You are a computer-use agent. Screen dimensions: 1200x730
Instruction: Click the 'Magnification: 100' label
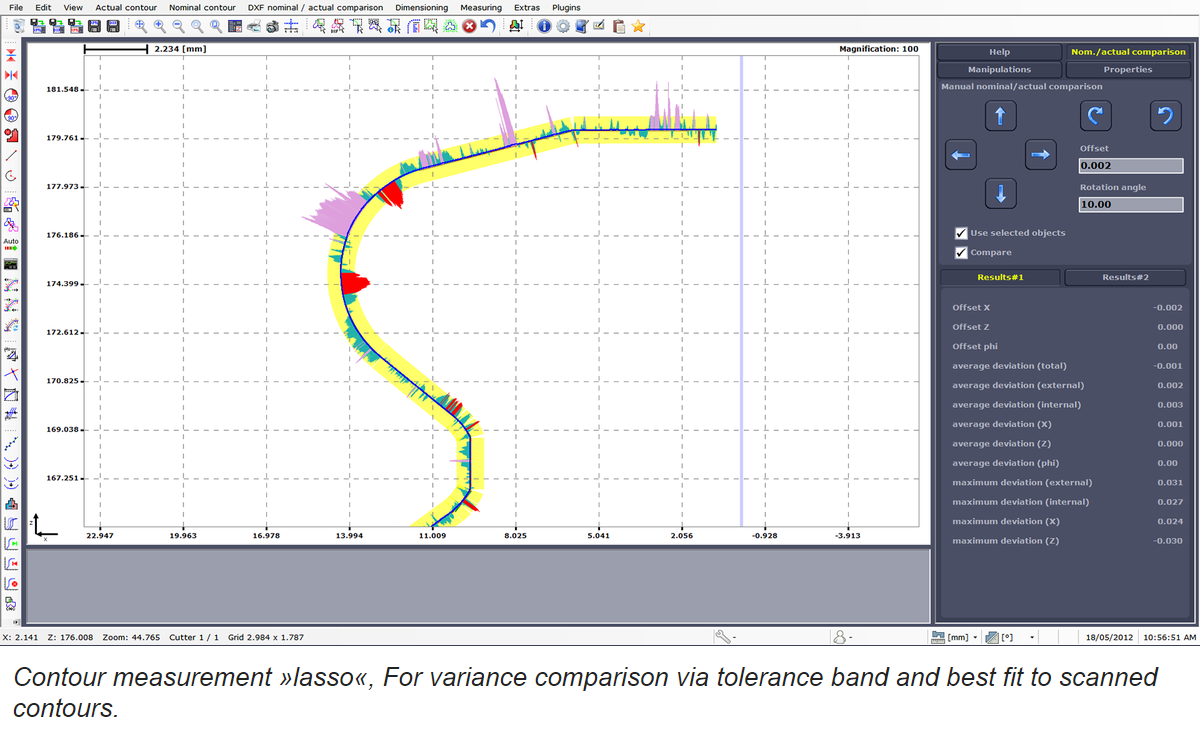(x=878, y=49)
